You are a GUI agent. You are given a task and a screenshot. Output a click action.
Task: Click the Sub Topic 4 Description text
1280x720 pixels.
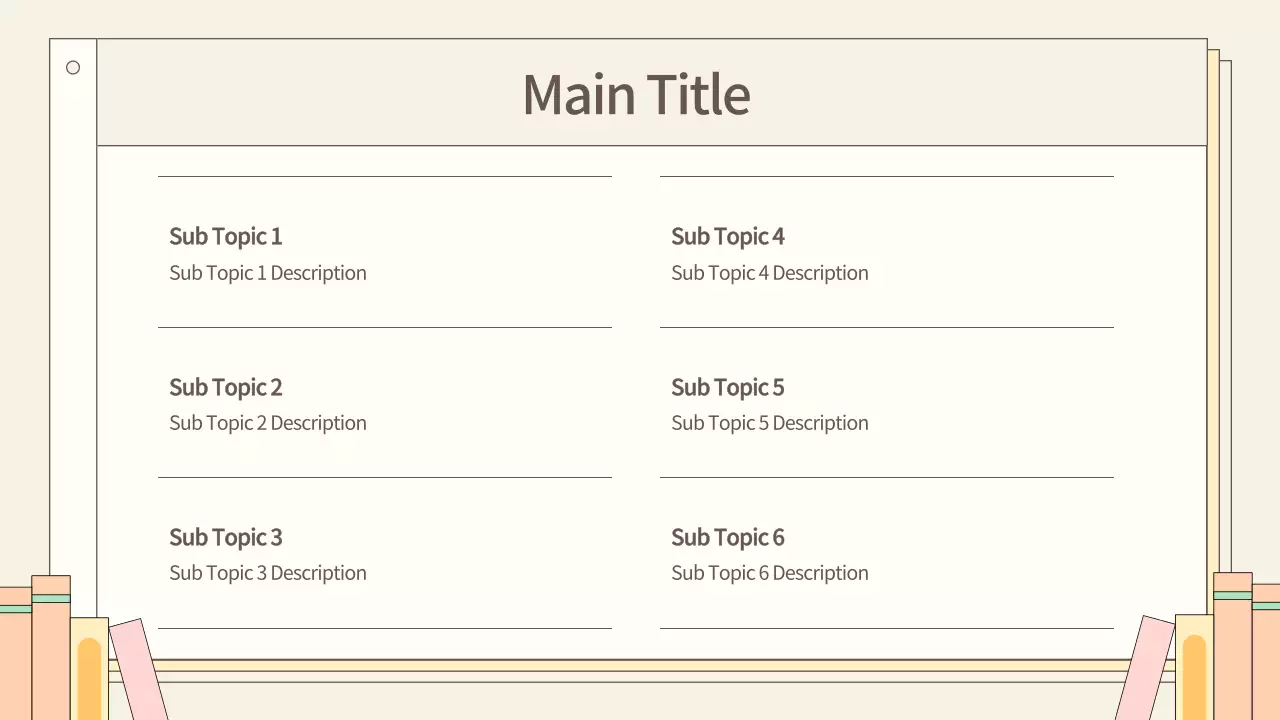(769, 273)
